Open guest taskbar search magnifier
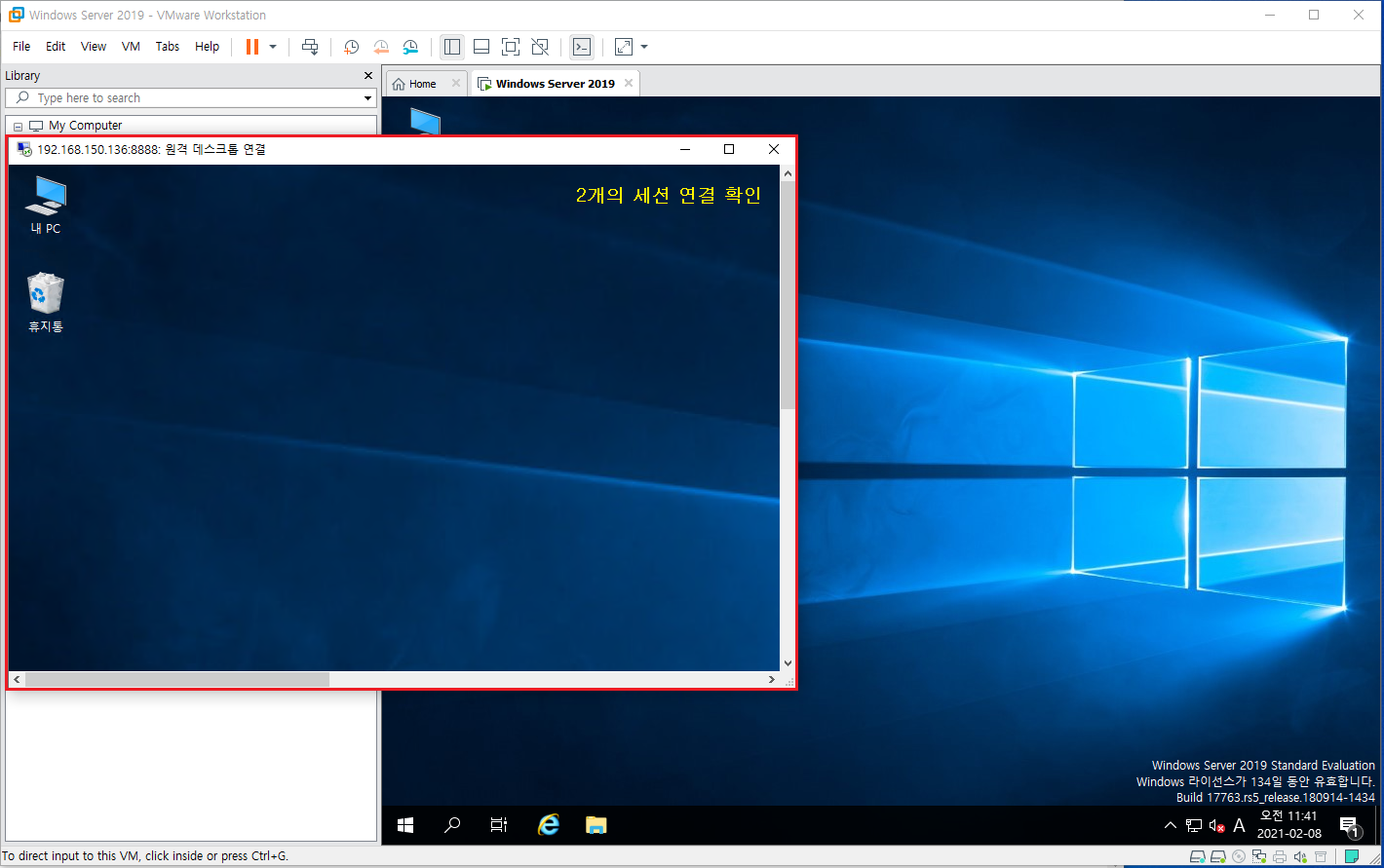This screenshot has height=868, width=1384. pyautogui.click(x=452, y=825)
